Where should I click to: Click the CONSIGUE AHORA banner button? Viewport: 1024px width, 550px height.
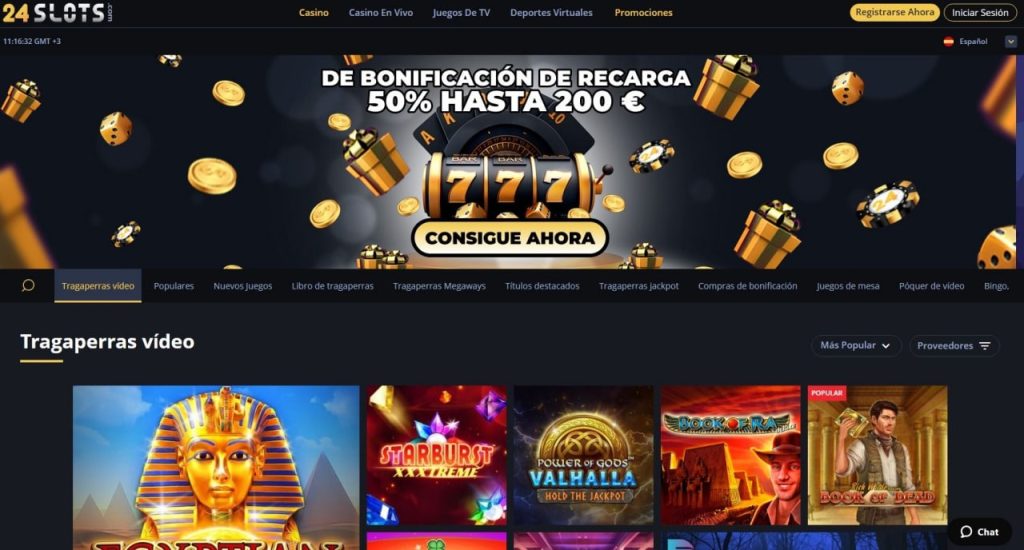510,238
